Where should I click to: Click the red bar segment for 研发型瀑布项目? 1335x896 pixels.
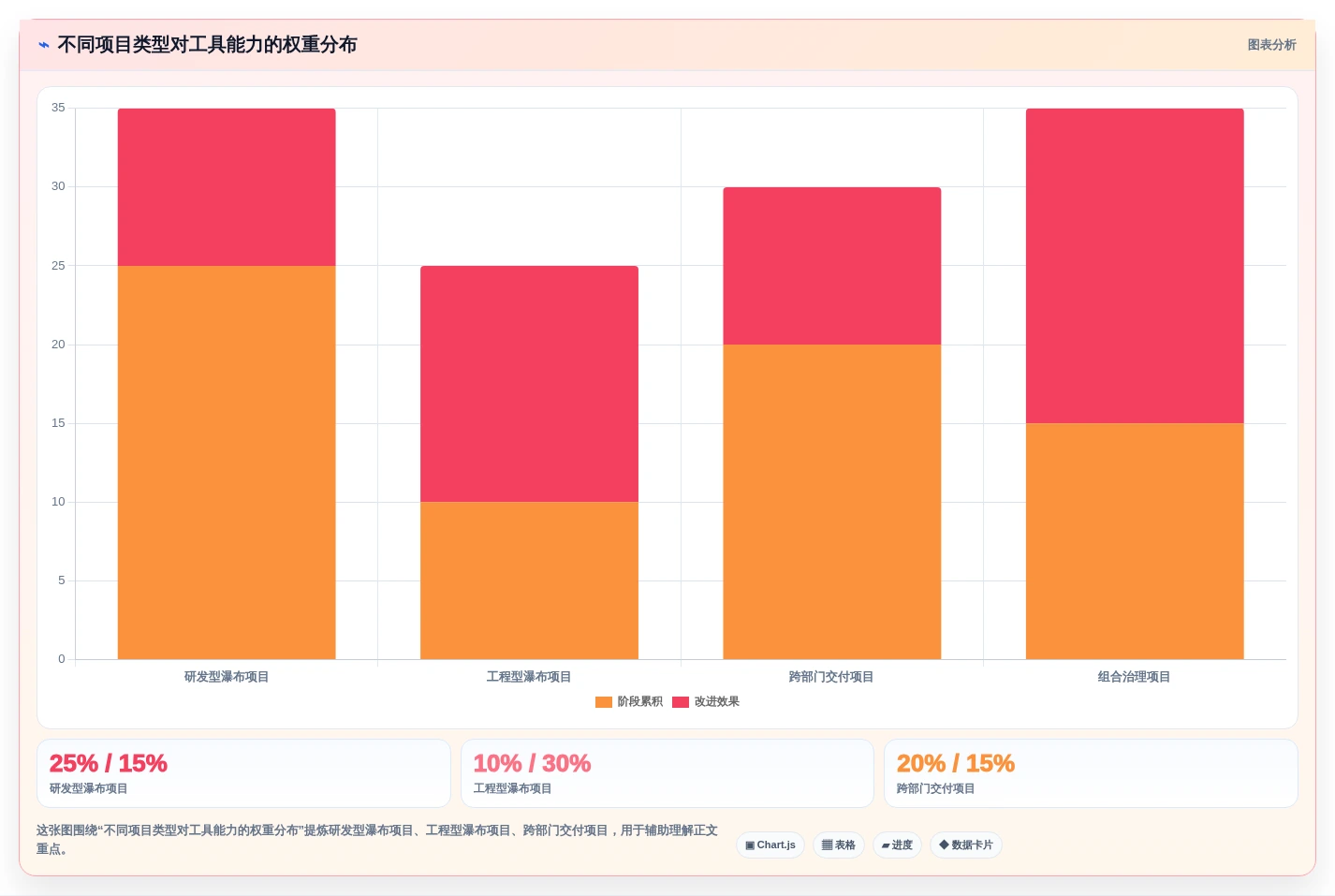[227, 187]
